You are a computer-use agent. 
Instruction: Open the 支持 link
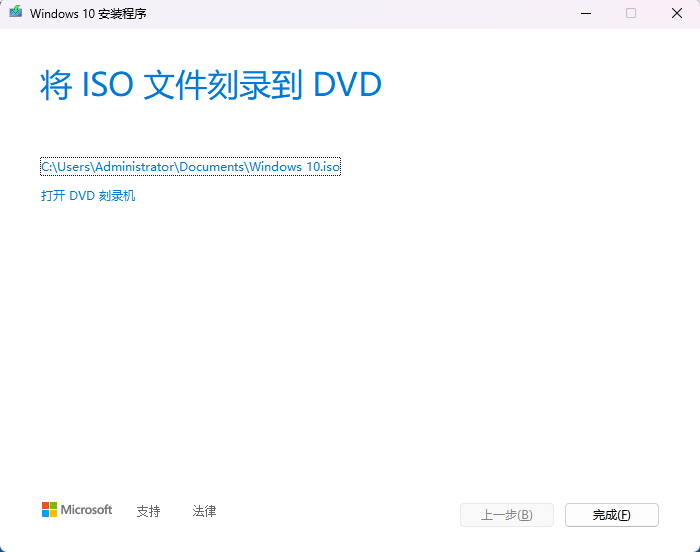point(148,511)
